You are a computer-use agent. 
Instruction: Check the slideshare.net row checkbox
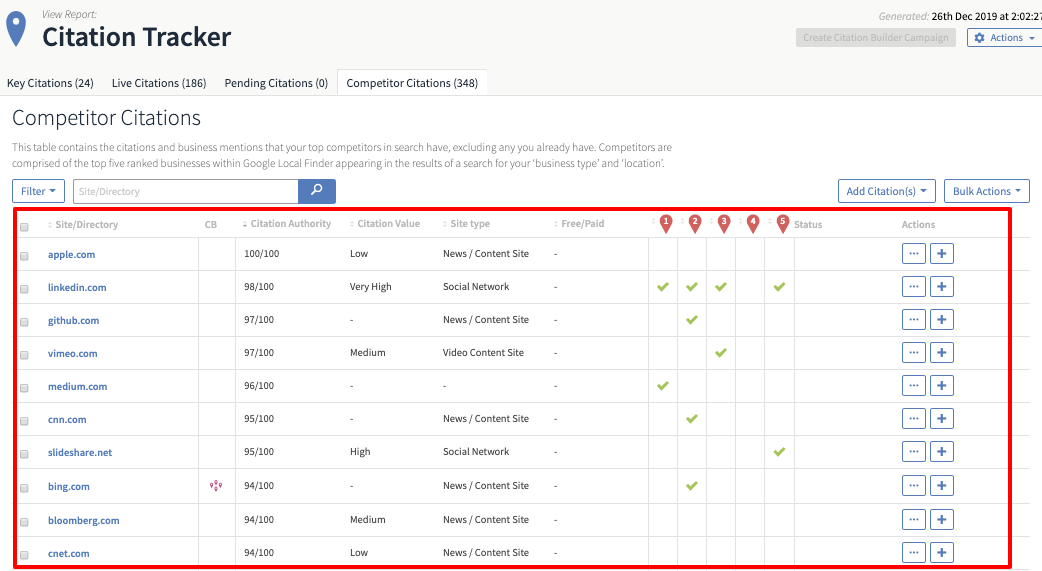[25, 454]
